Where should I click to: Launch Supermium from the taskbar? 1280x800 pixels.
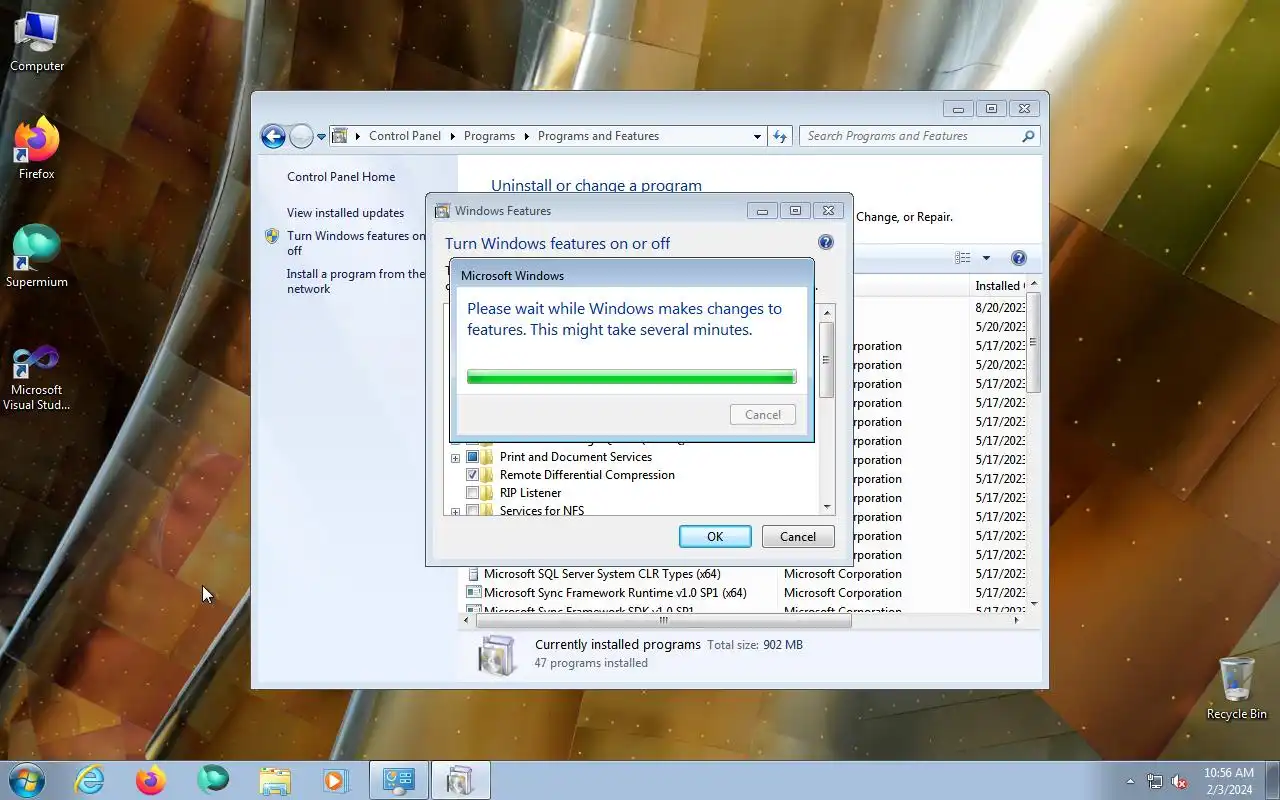point(213,780)
